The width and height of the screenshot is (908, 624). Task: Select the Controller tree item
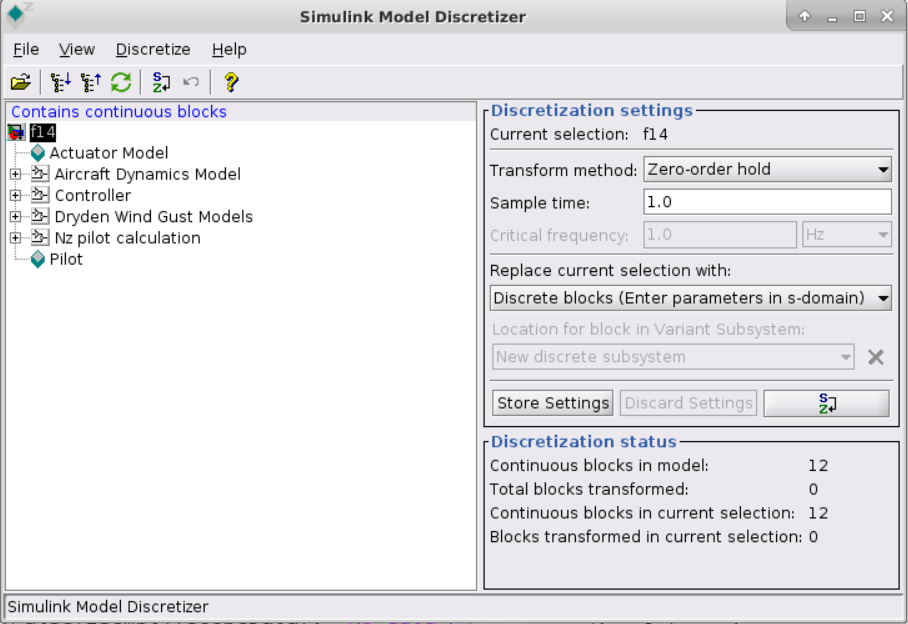click(x=93, y=196)
